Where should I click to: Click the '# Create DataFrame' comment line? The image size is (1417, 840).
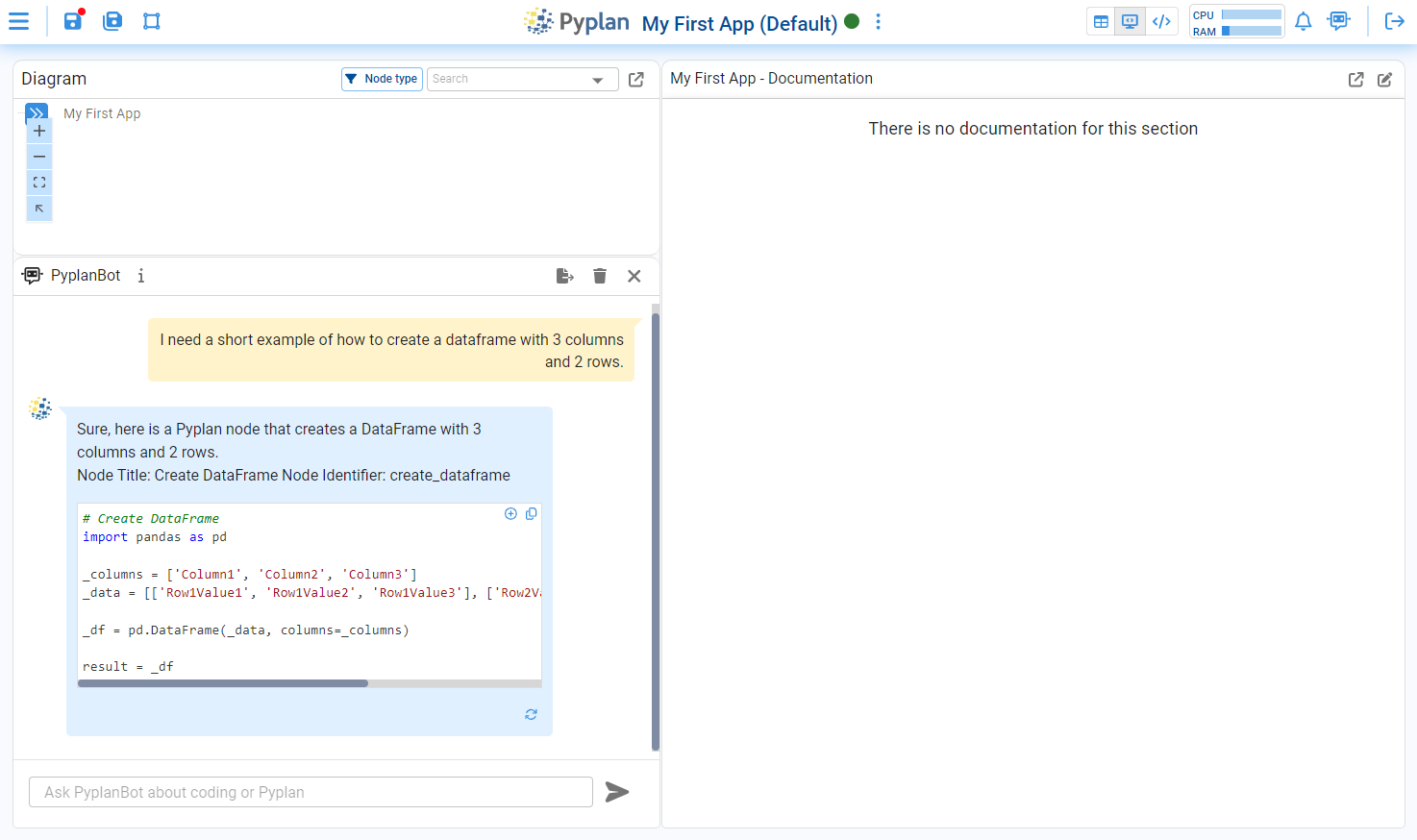pyautogui.click(x=151, y=519)
